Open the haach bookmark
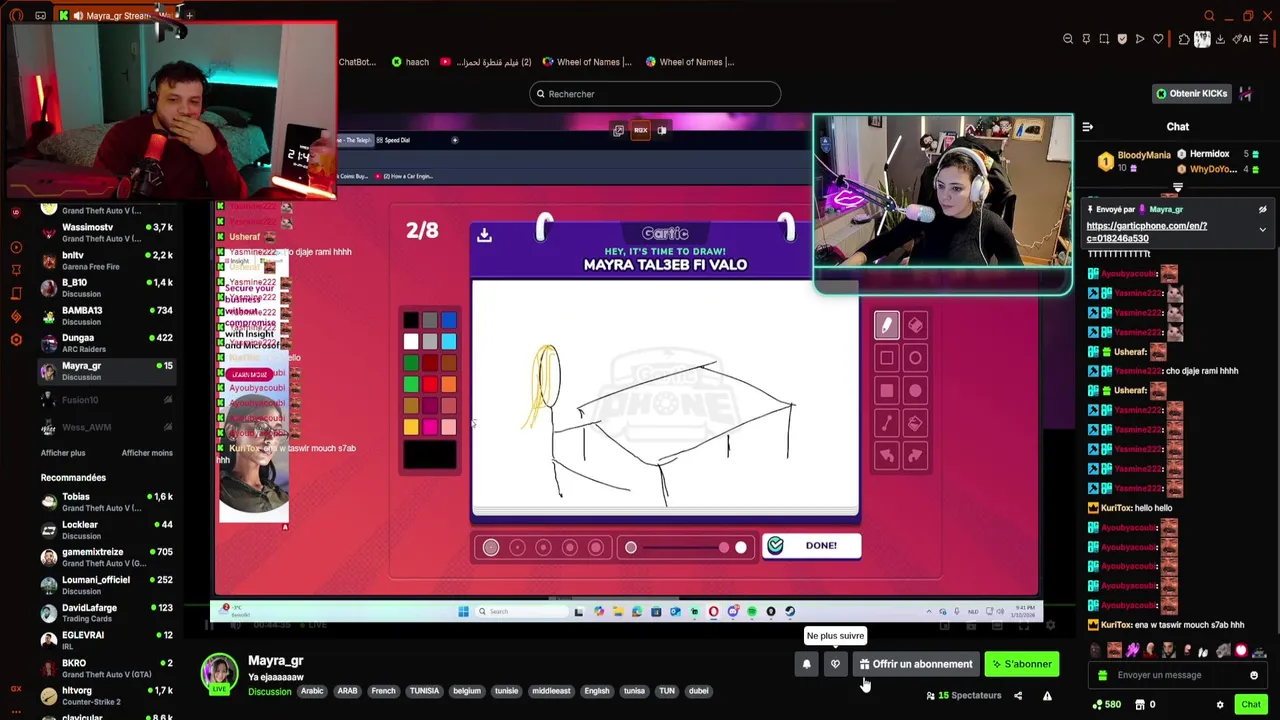Viewport: 1280px width, 720px height. [410, 62]
